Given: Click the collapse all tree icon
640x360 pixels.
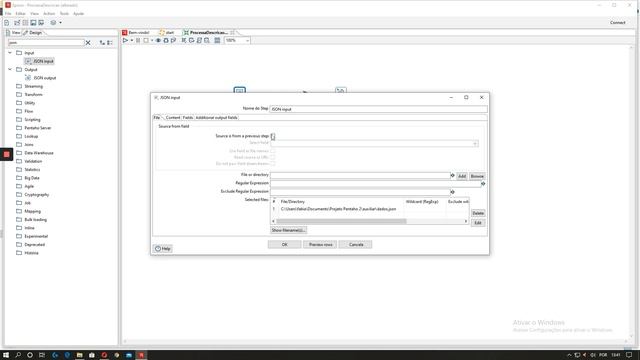Looking at the screenshot, I should pos(110,42).
